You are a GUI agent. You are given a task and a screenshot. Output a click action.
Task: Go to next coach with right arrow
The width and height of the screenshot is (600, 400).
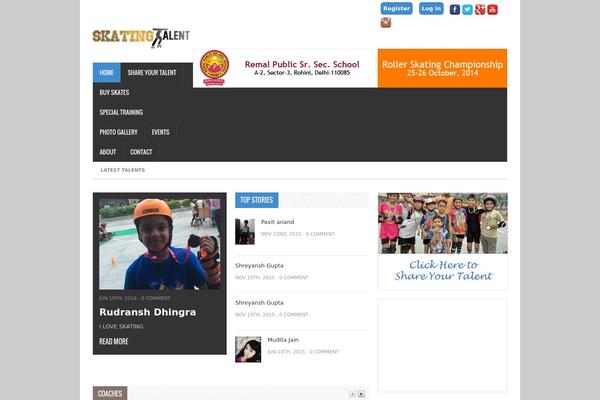[x=361, y=393]
